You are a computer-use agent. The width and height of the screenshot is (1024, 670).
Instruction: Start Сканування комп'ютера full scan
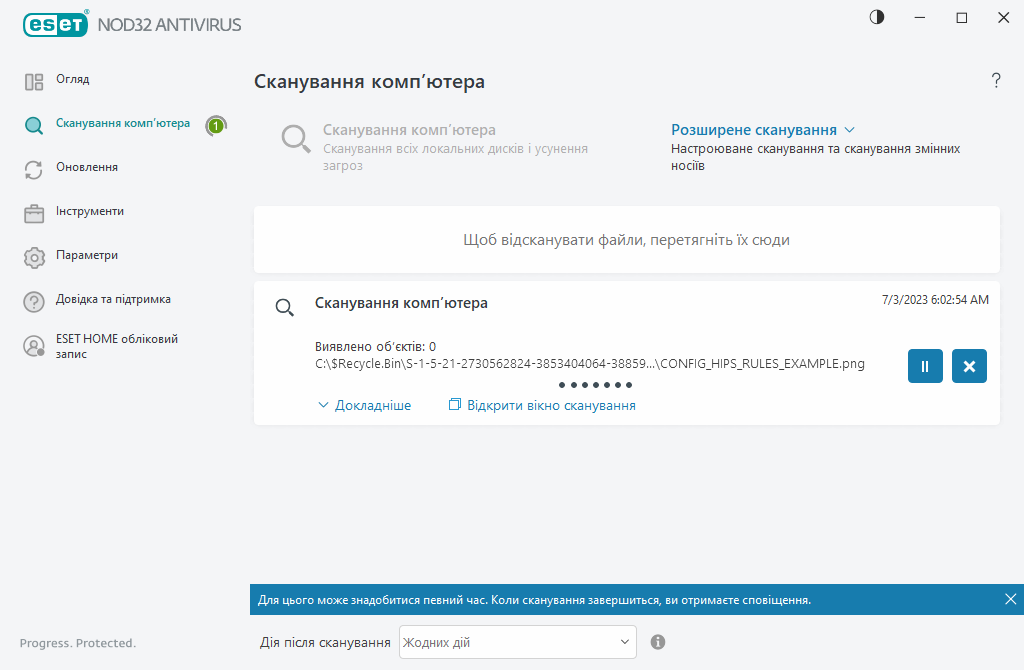409,130
